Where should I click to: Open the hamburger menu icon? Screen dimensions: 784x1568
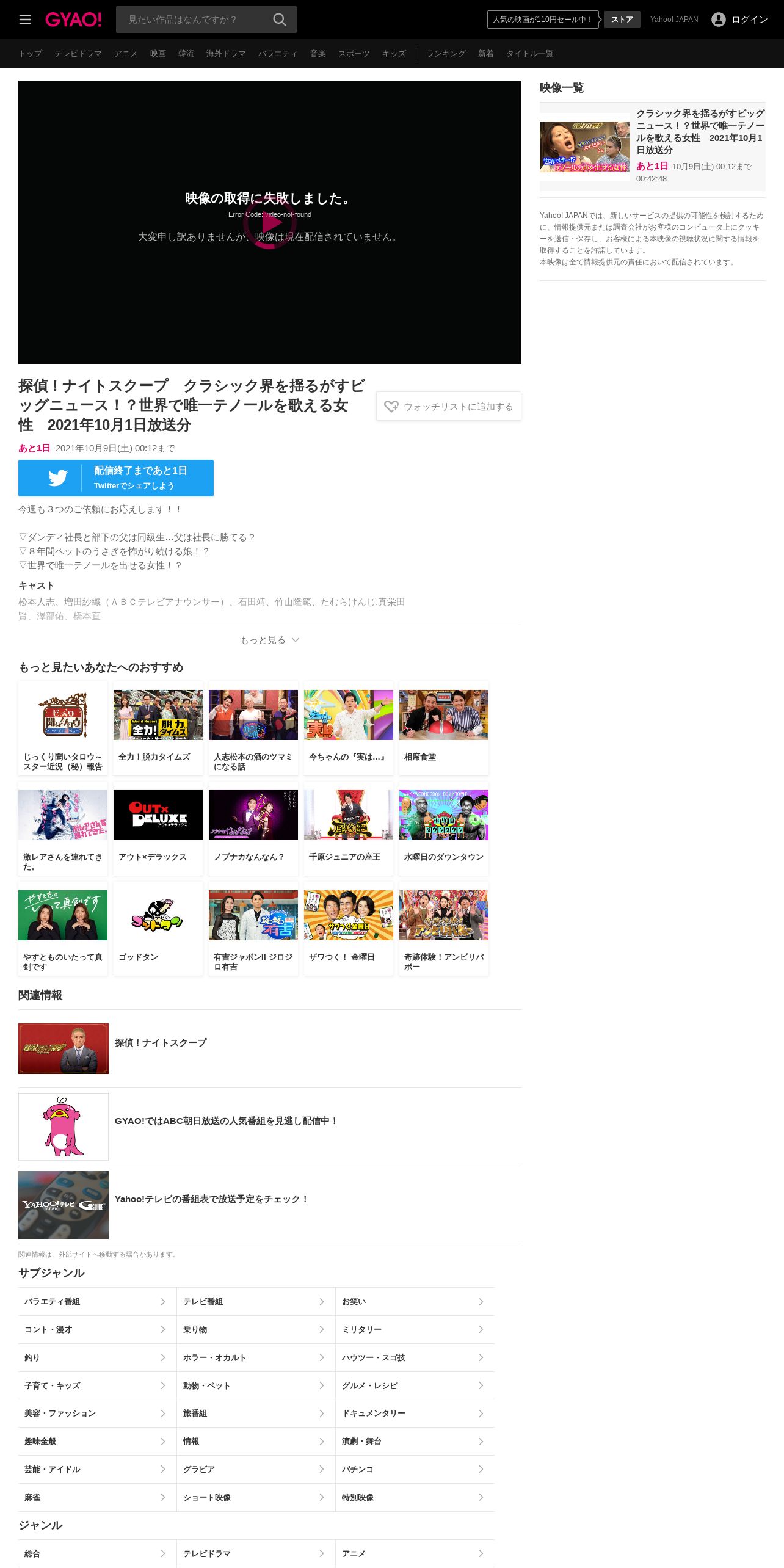[x=25, y=20]
